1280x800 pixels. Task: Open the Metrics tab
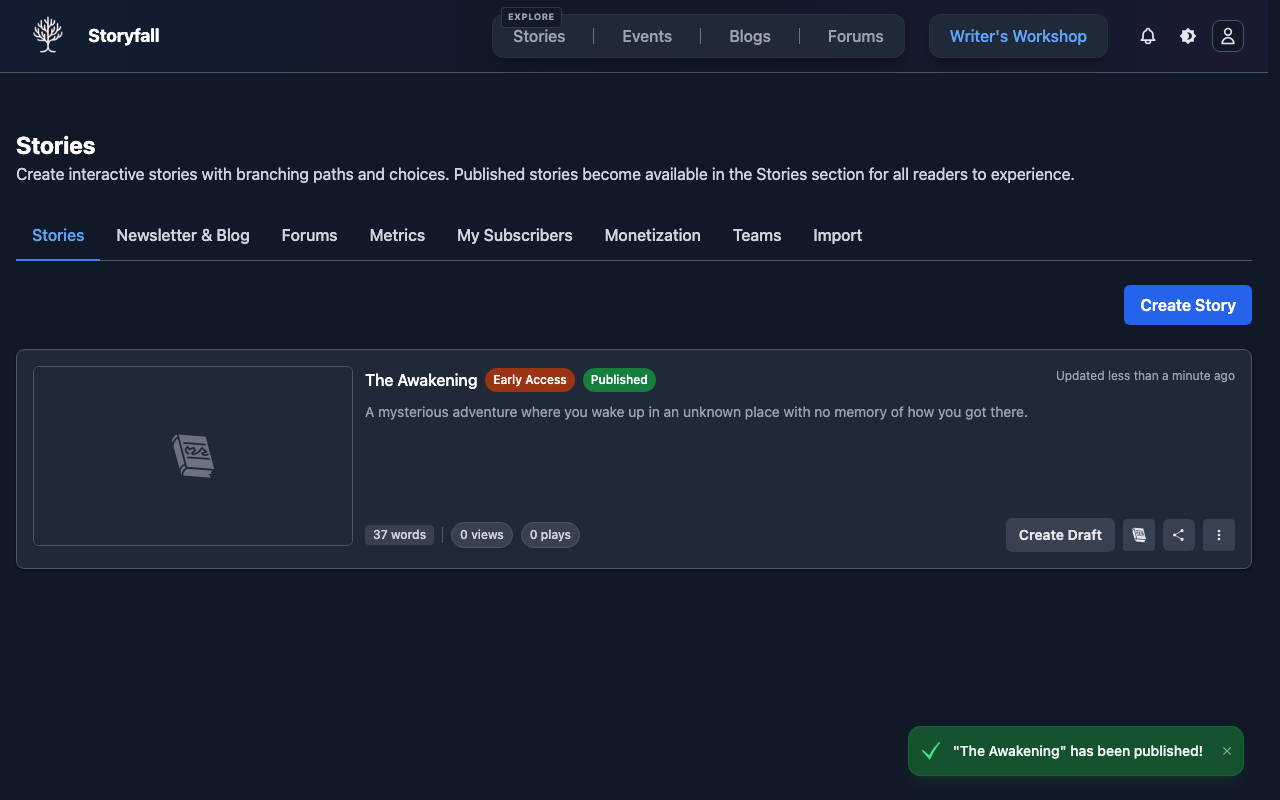(397, 235)
